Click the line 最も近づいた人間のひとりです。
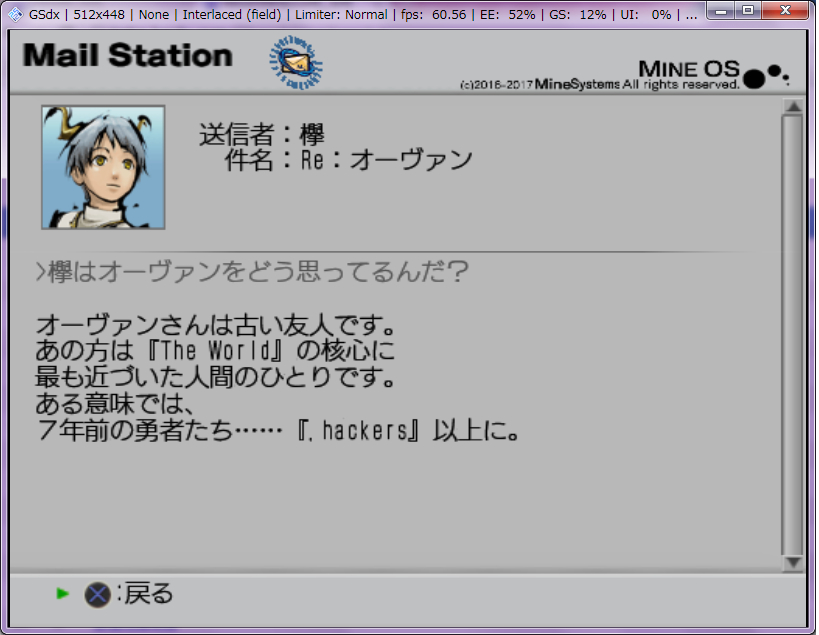 [x=216, y=378]
